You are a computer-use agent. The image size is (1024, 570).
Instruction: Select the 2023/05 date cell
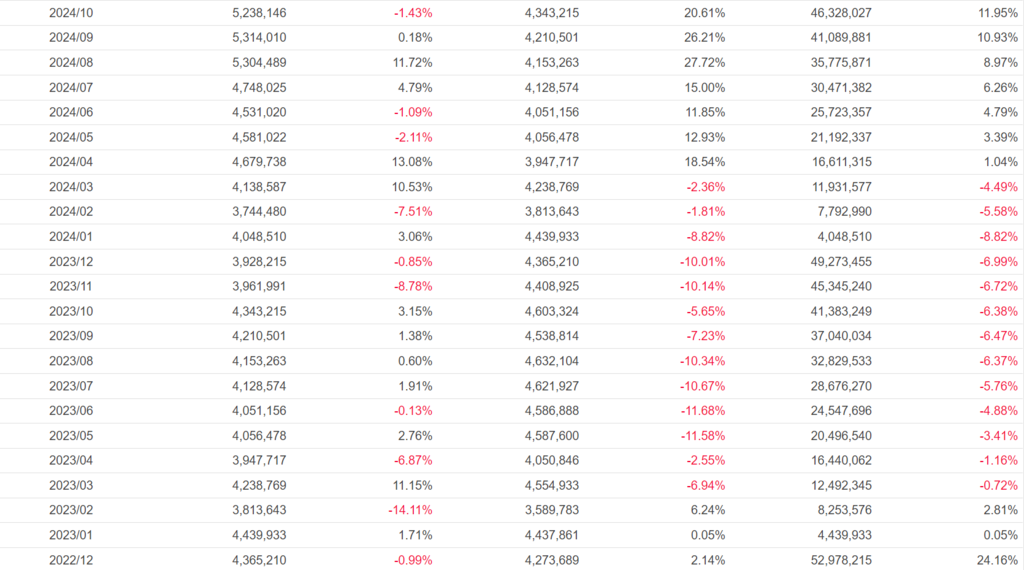[x=70, y=435]
